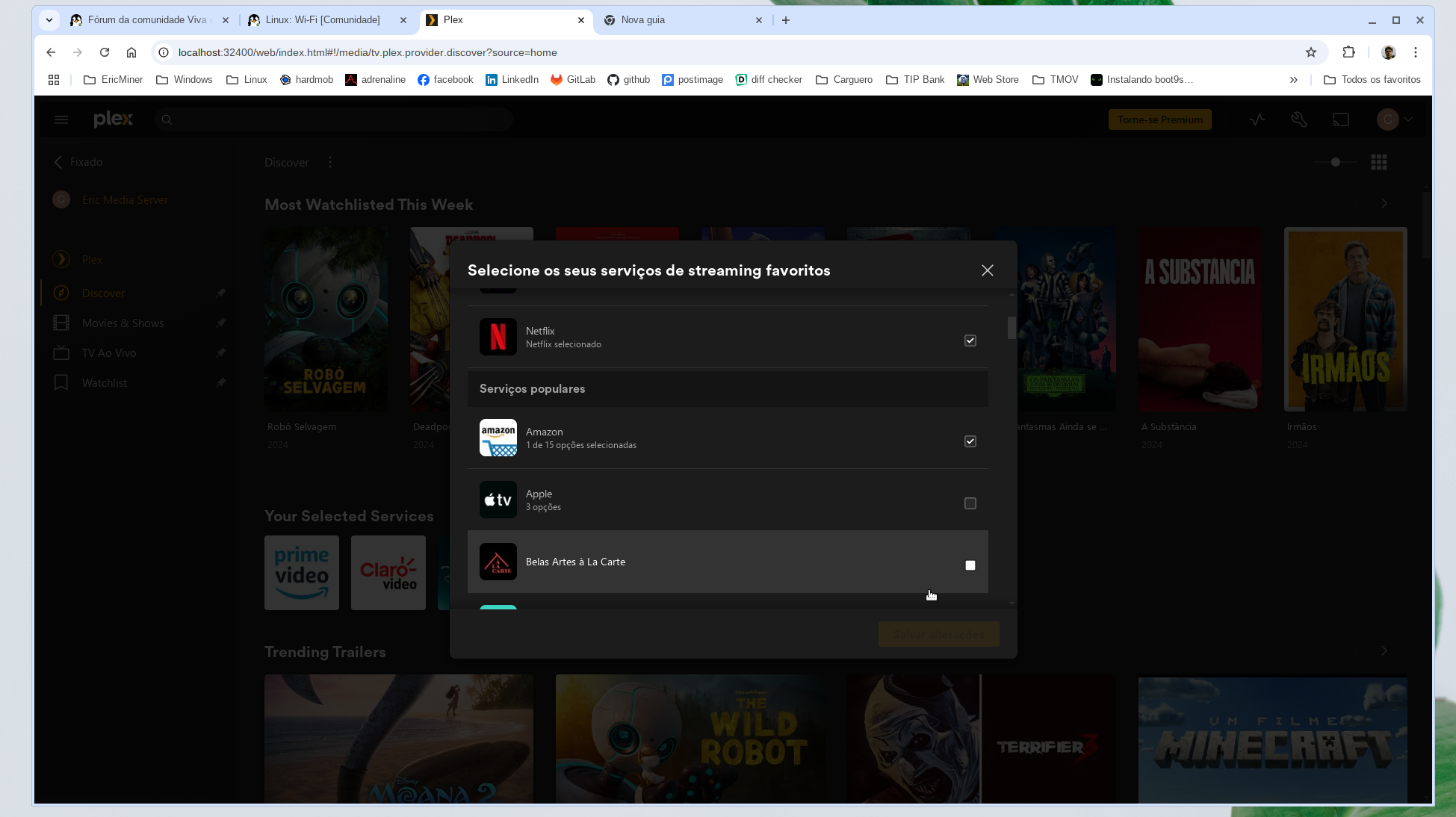
Task: Show more bookmarks overflow chevron
Action: [x=1293, y=80]
